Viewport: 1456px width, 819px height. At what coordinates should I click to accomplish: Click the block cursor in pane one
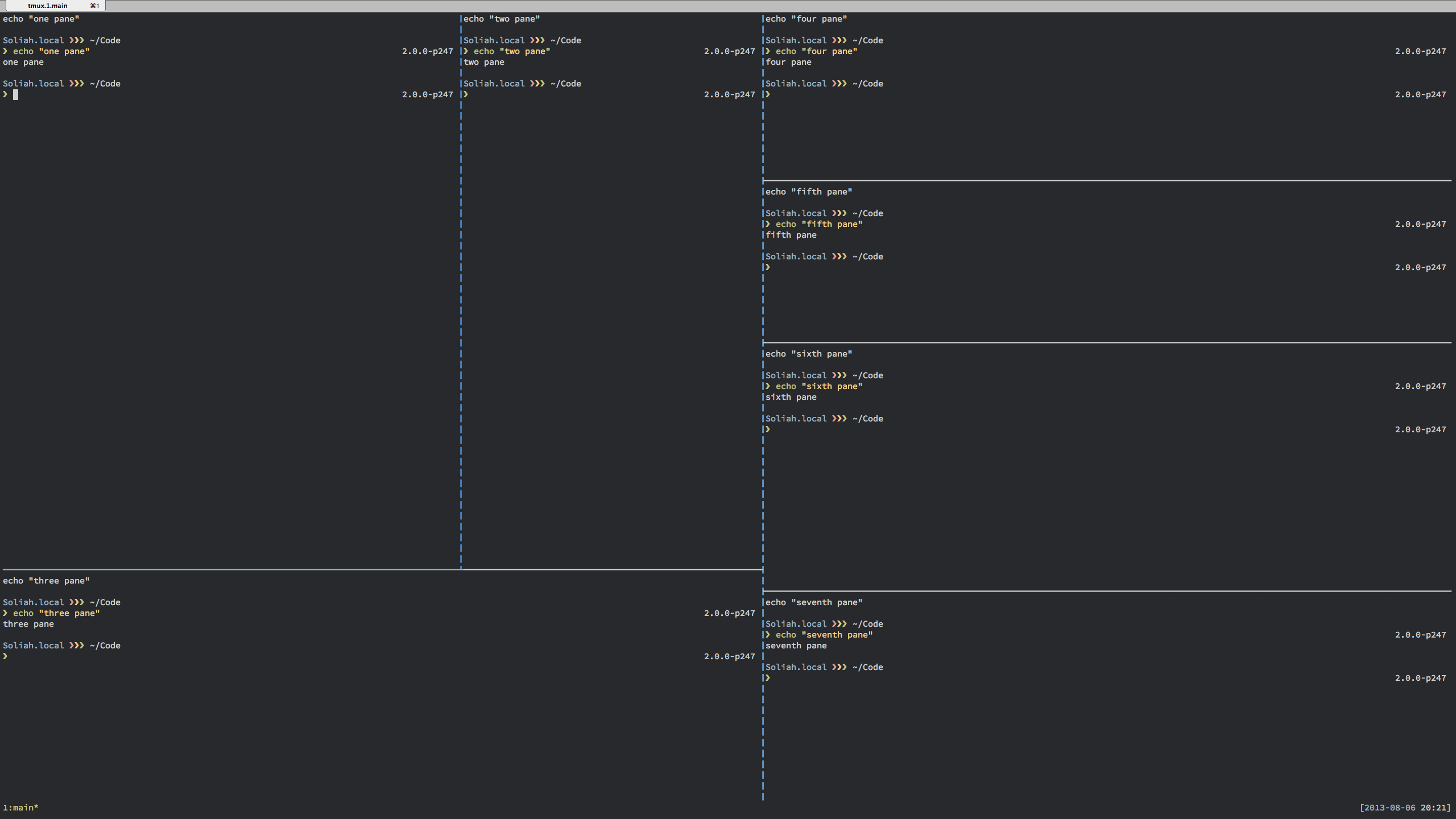coord(16,95)
